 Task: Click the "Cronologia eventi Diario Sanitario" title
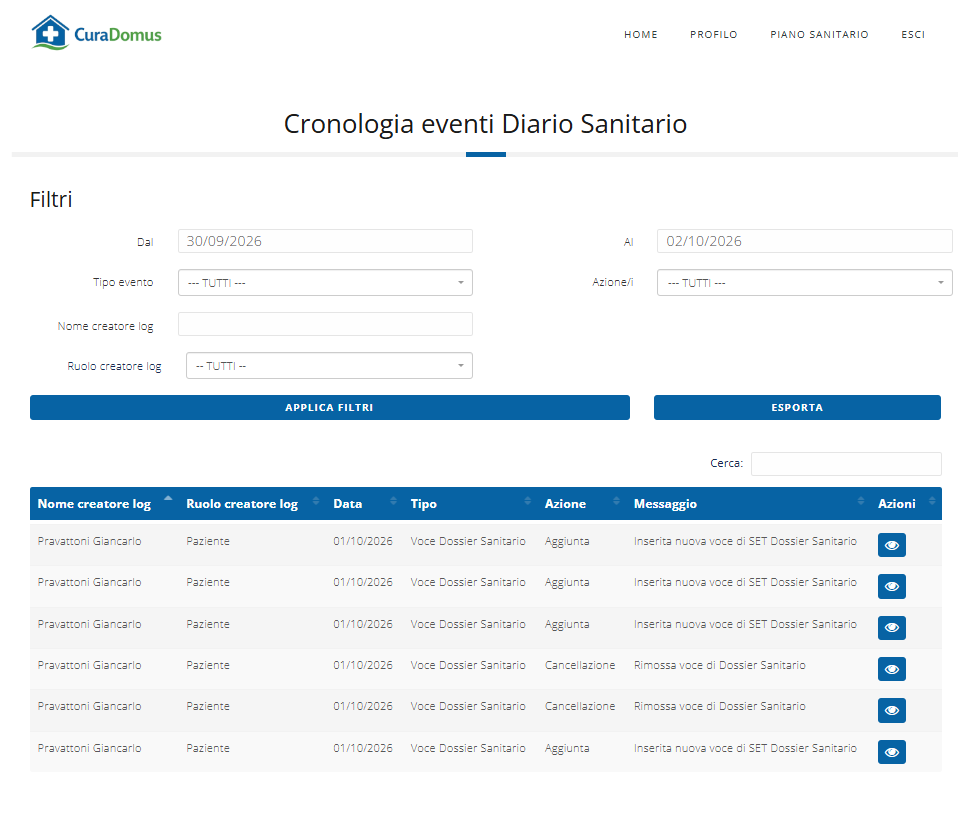click(486, 124)
